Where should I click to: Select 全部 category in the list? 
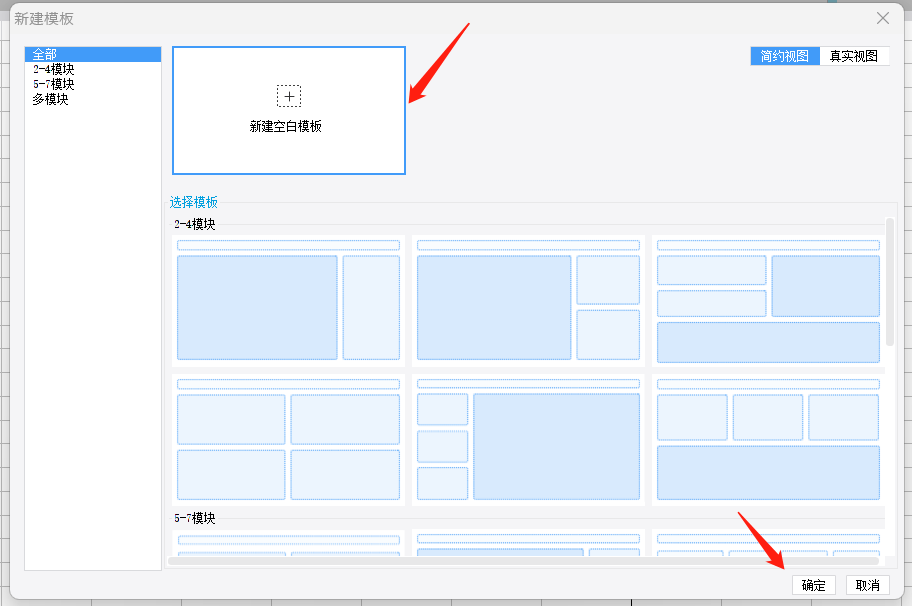click(x=93, y=54)
